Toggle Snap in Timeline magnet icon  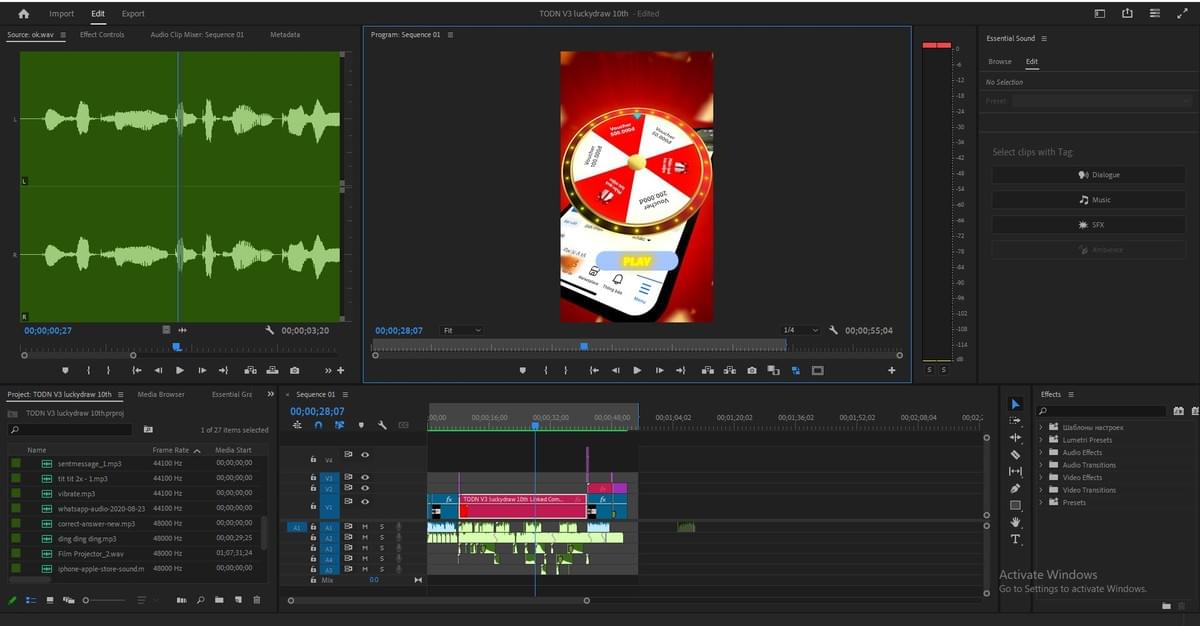(x=318, y=425)
